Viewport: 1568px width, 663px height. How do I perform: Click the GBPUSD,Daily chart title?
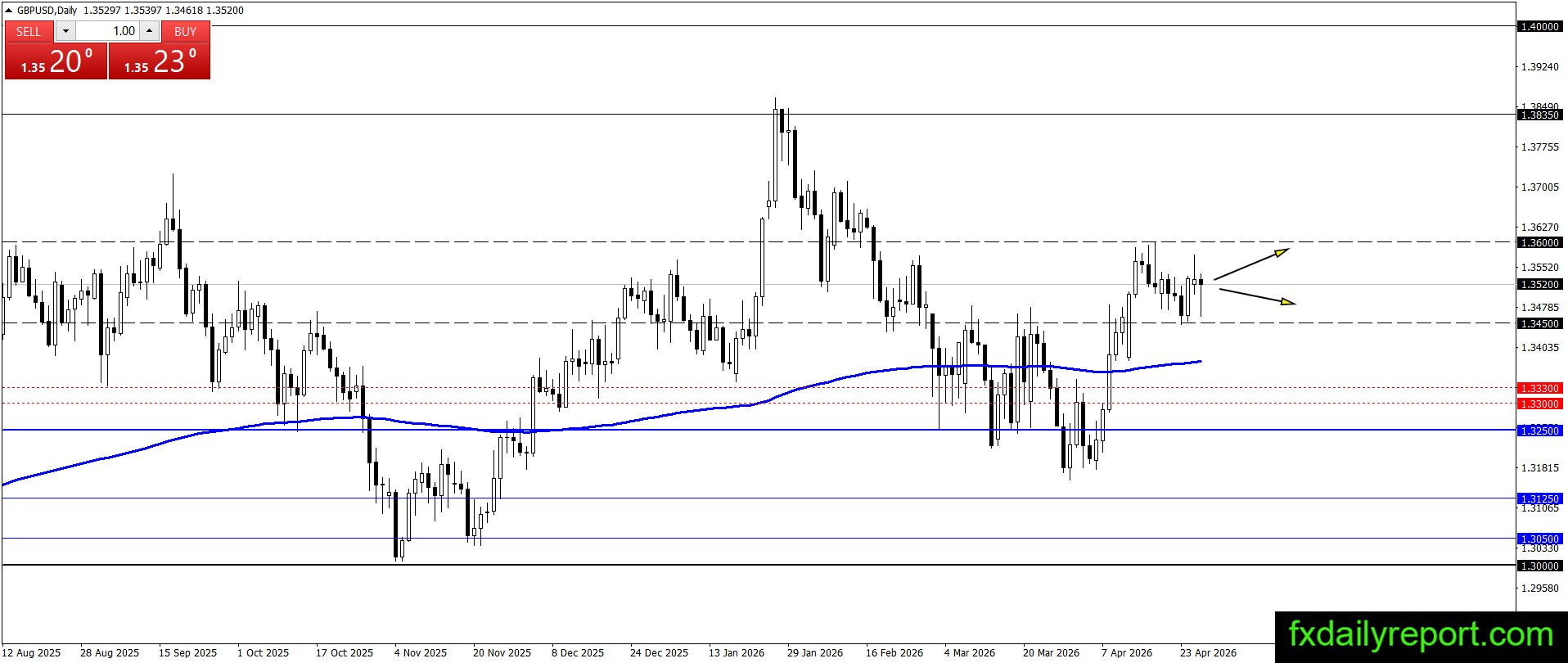click(x=47, y=11)
